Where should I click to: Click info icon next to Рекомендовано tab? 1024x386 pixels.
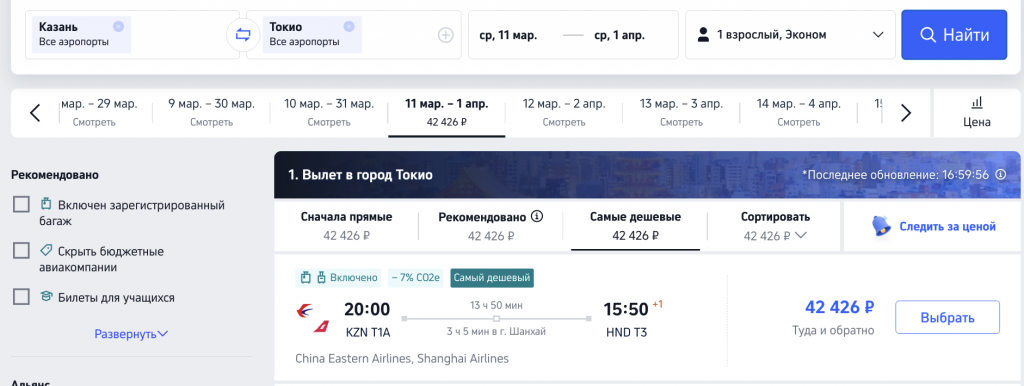(x=537, y=216)
